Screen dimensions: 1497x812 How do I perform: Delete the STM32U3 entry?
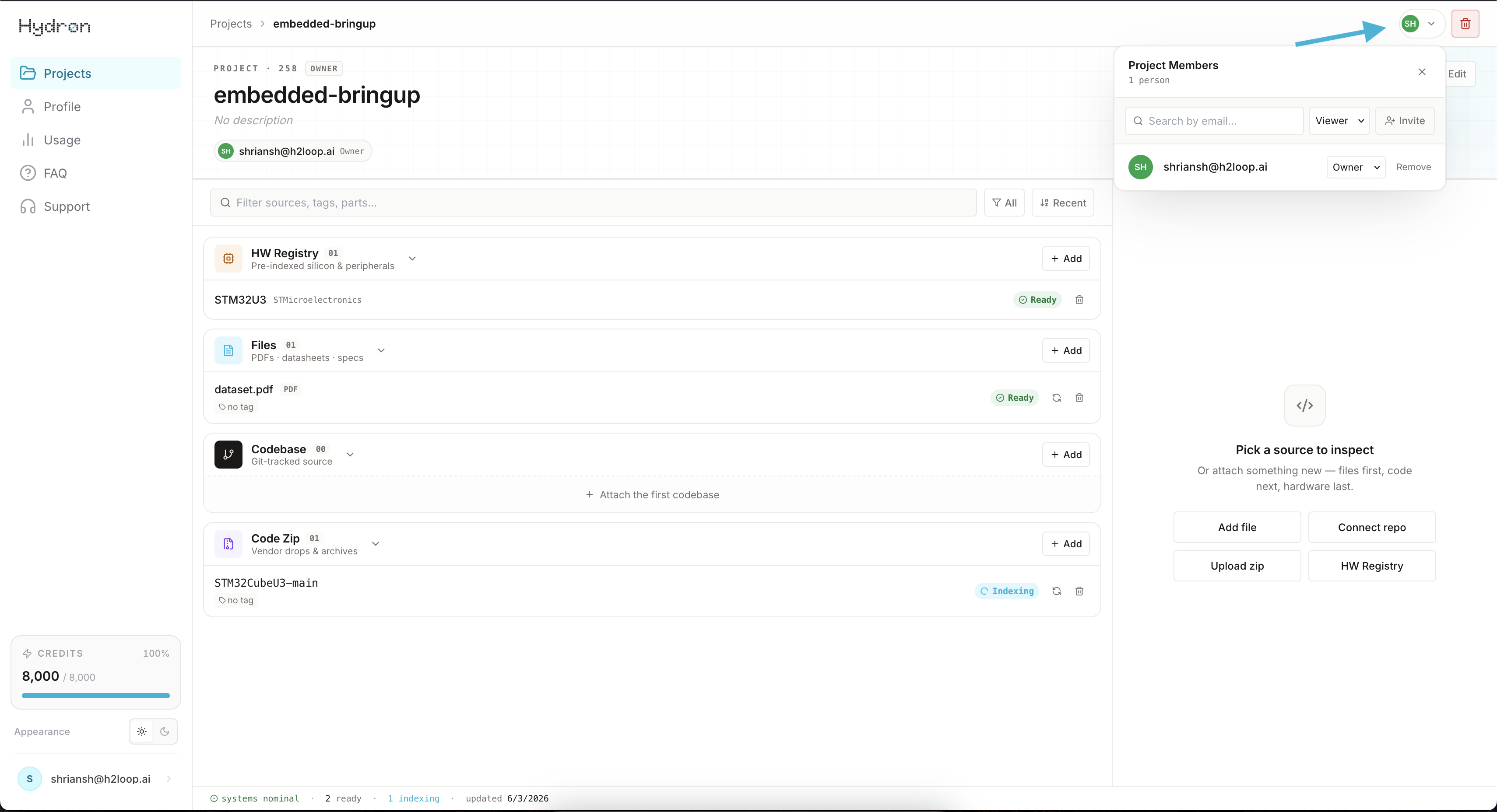coord(1079,300)
